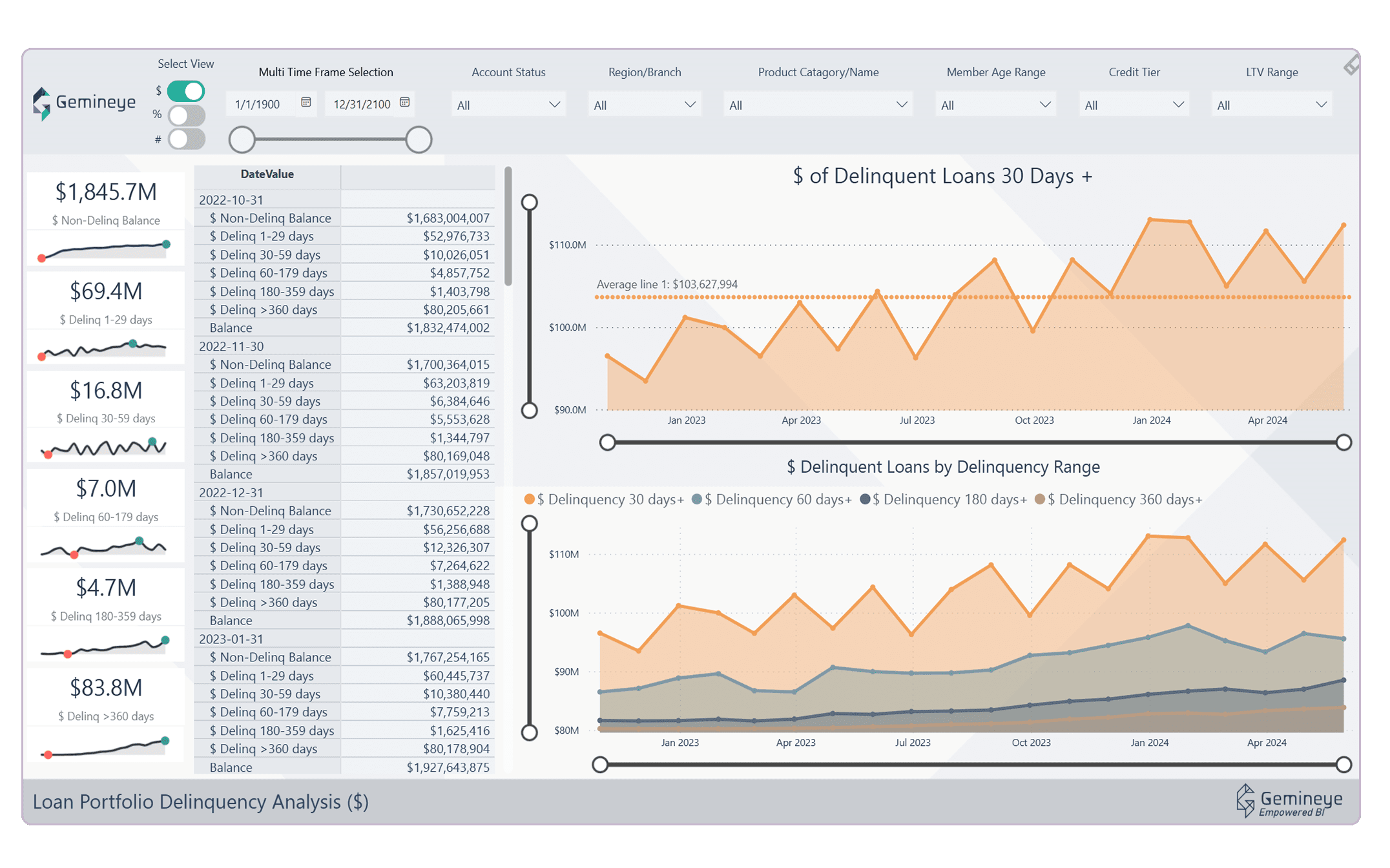This screenshot has width=1390, height=868.
Task: Click the legend marker for $ Delinquency 180 days+
Action: pos(867,499)
